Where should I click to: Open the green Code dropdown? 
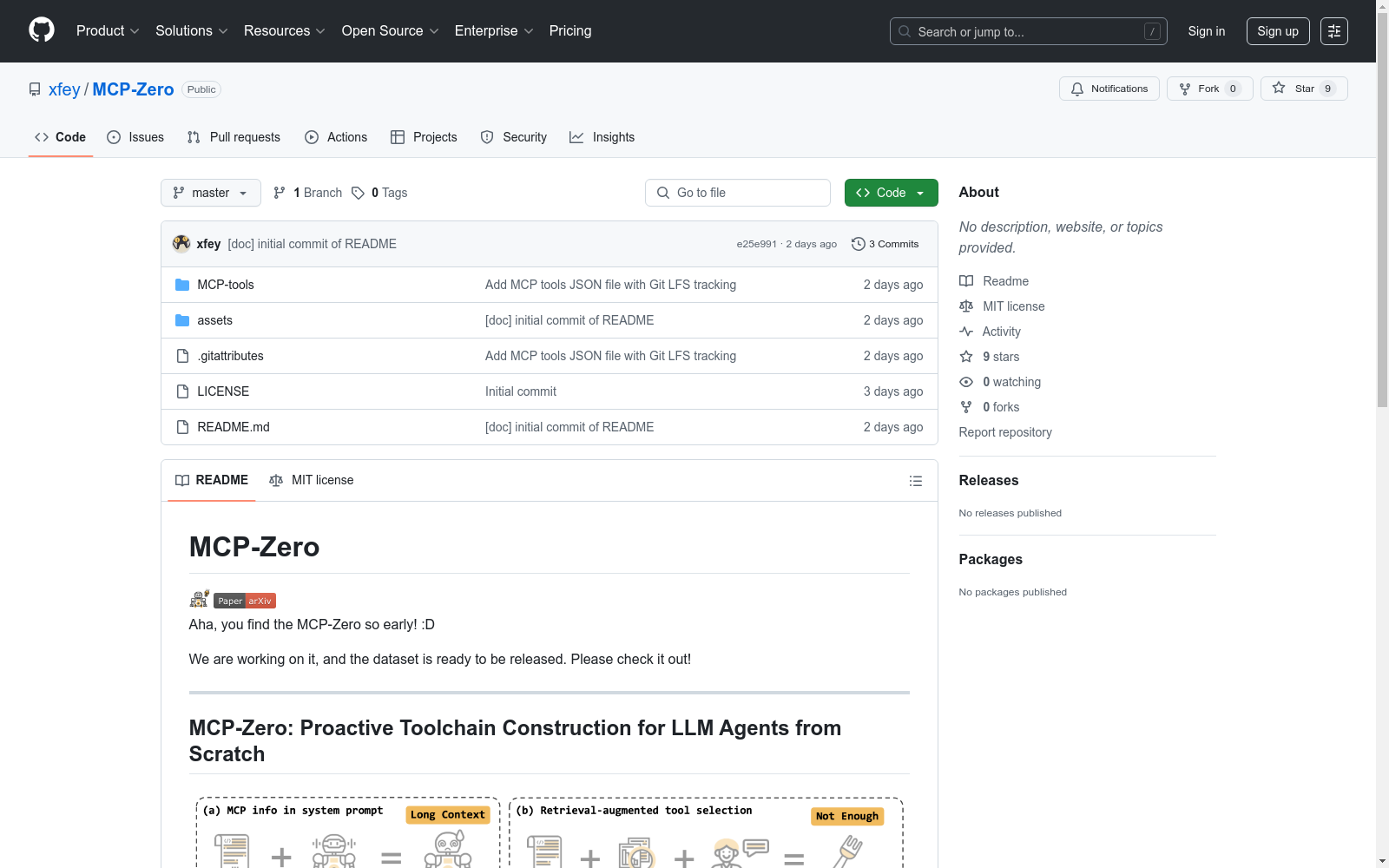point(891,193)
